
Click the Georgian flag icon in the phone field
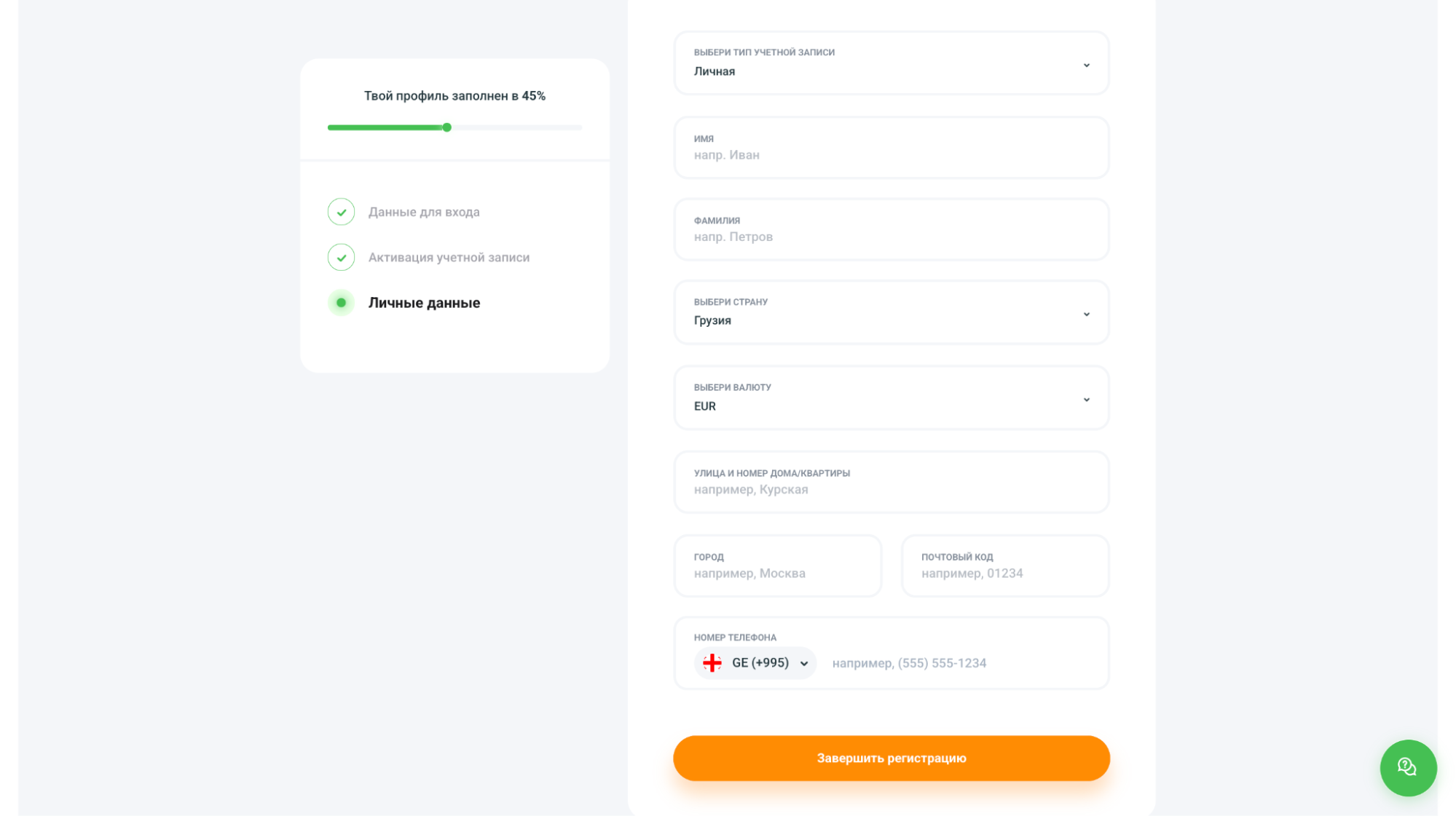[712, 662]
